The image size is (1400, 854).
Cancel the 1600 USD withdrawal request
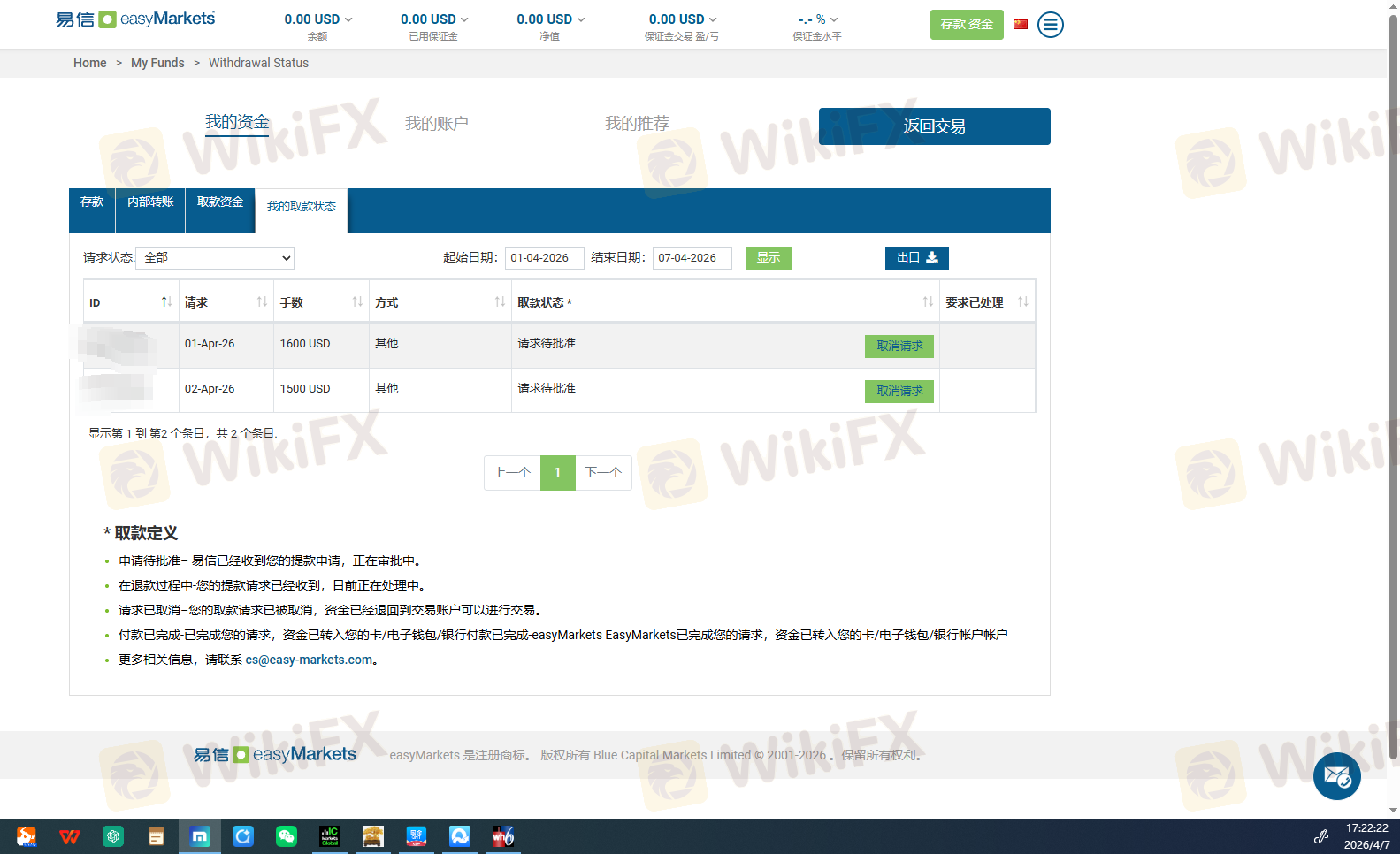pyautogui.click(x=899, y=347)
